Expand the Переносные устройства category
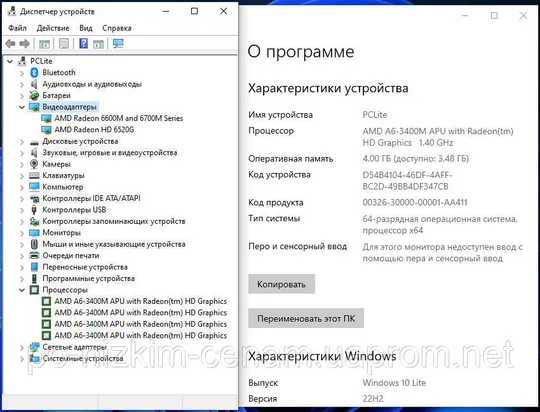Image resolution: width=540 pixels, height=412 pixels. [x=22, y=267]
